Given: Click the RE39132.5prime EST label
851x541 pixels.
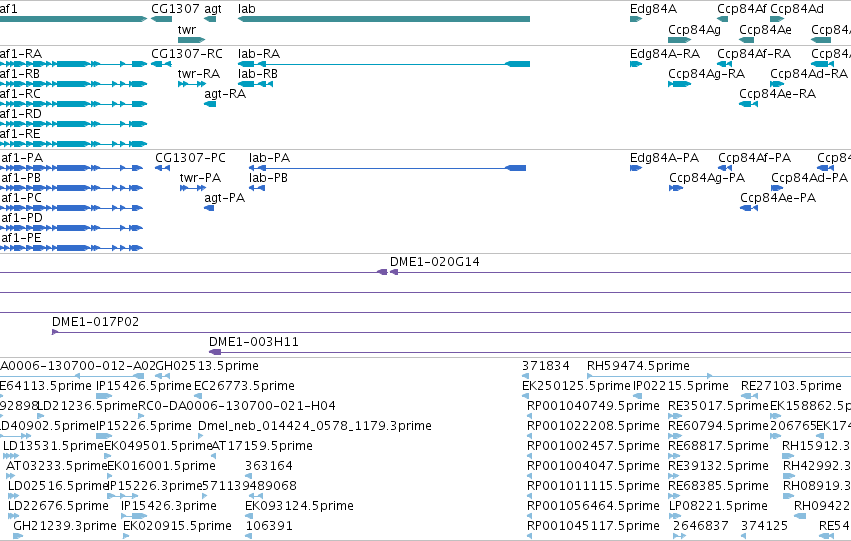Looking at the screenshot, I should (x=719, y=466).
